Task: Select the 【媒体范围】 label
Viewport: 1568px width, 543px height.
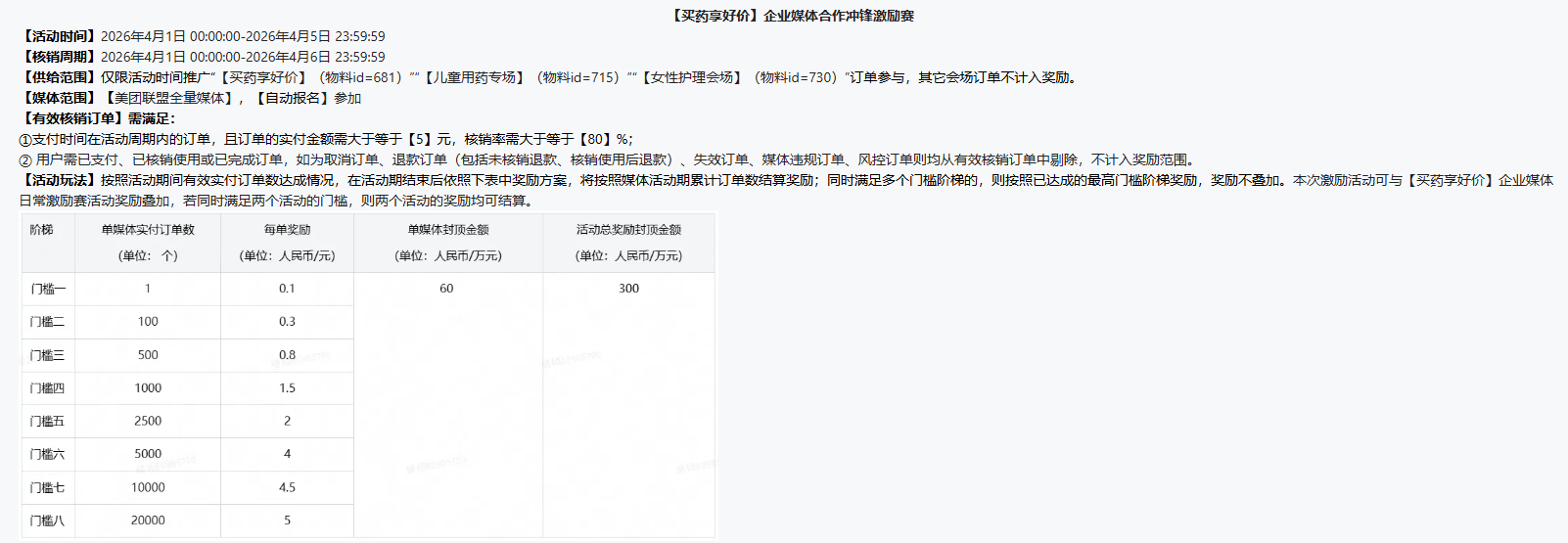Action: point(59,98)
